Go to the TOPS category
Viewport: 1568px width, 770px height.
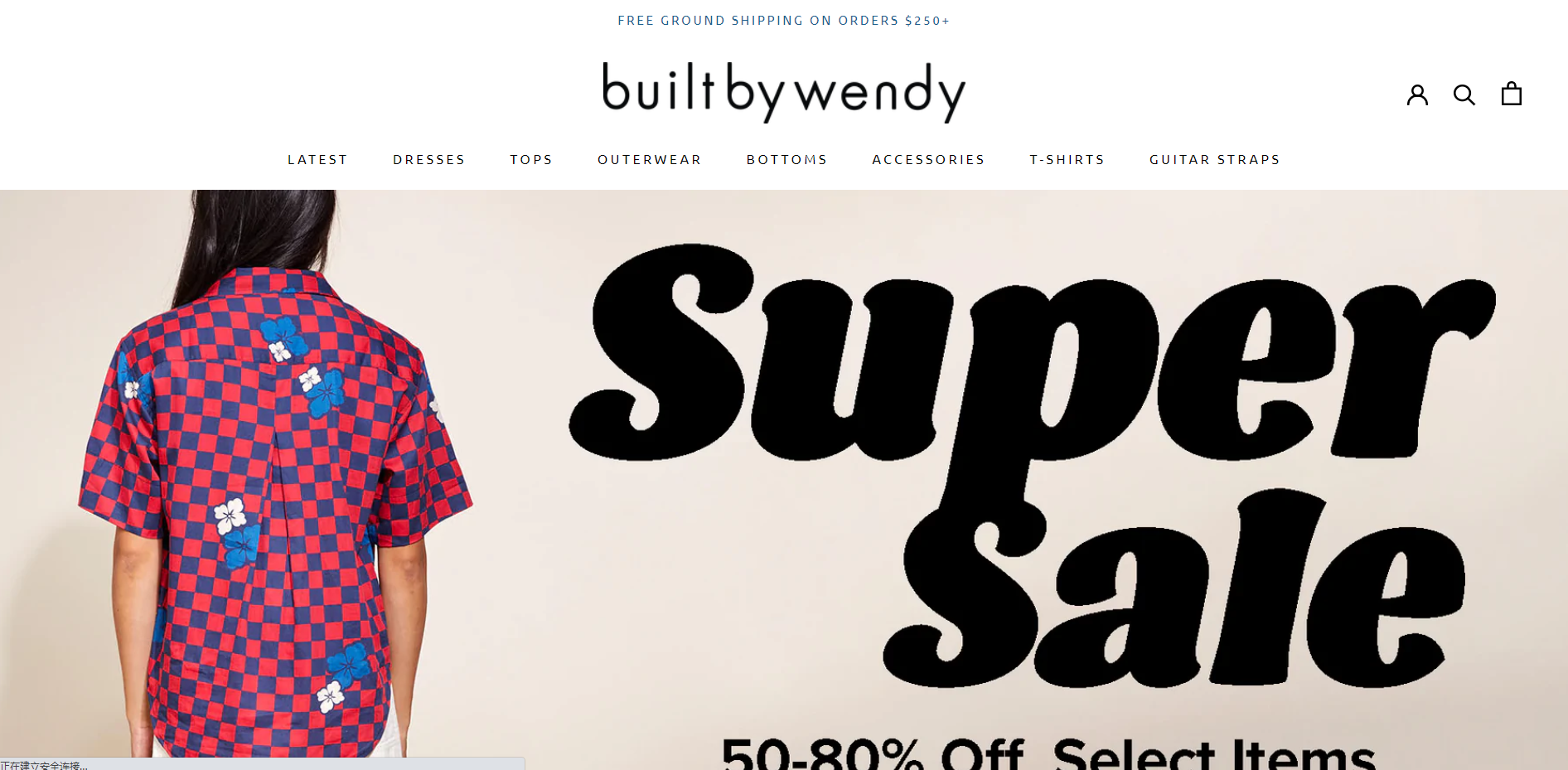(x=531, y=159)
